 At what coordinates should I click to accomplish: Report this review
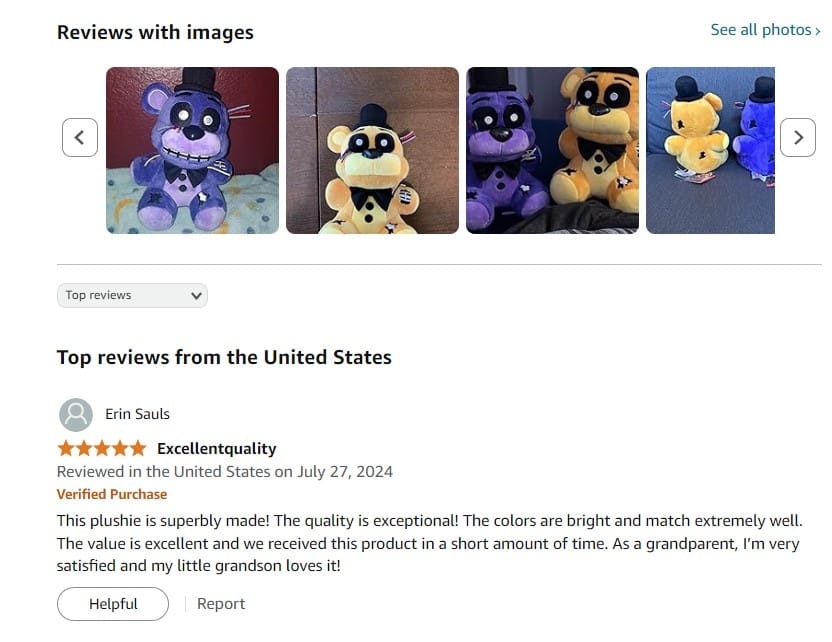(221, 604)
